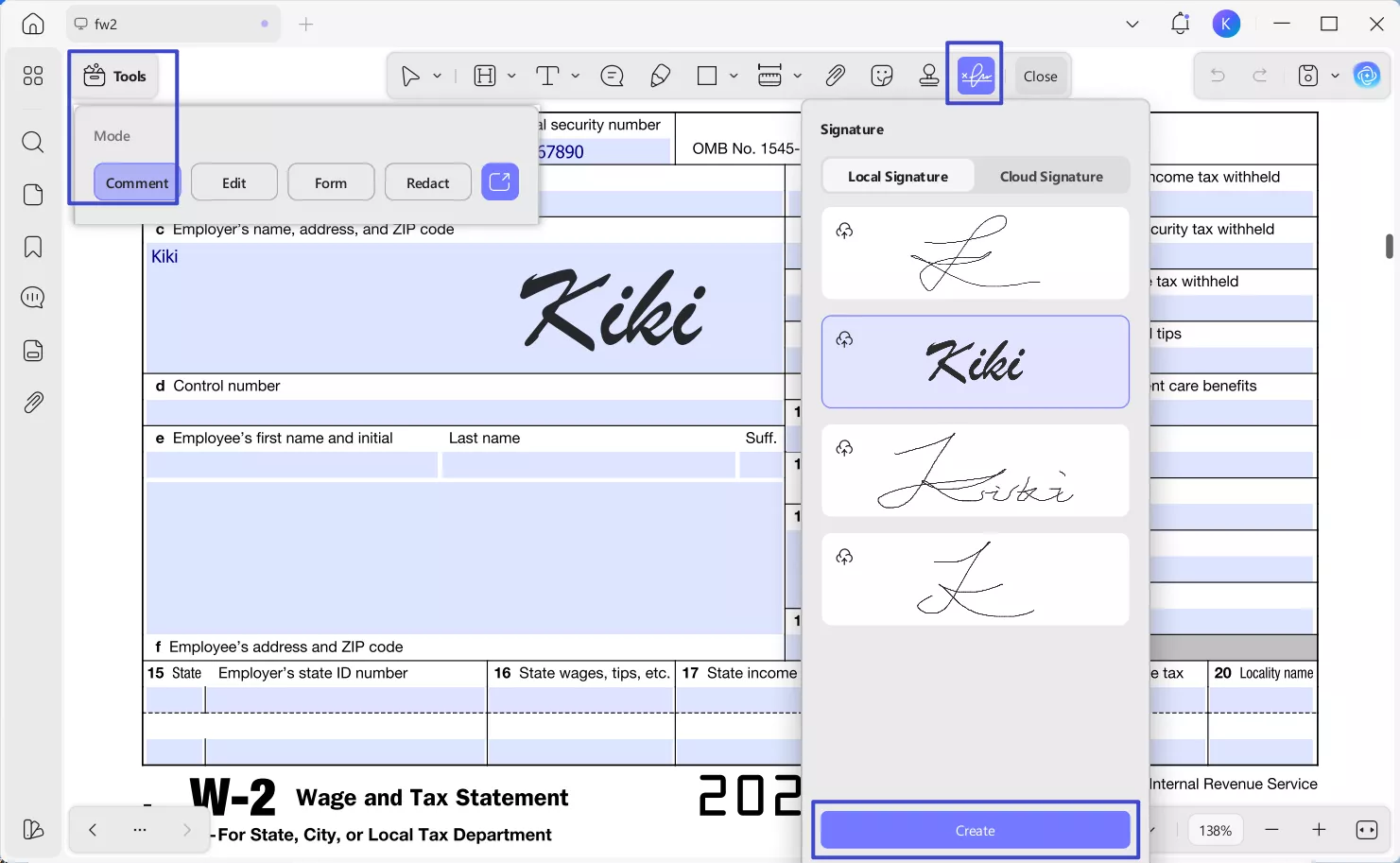This screenshot has height=863, width=1400.
Task: Open the K user account avatar
Action: click(1226, 25)
